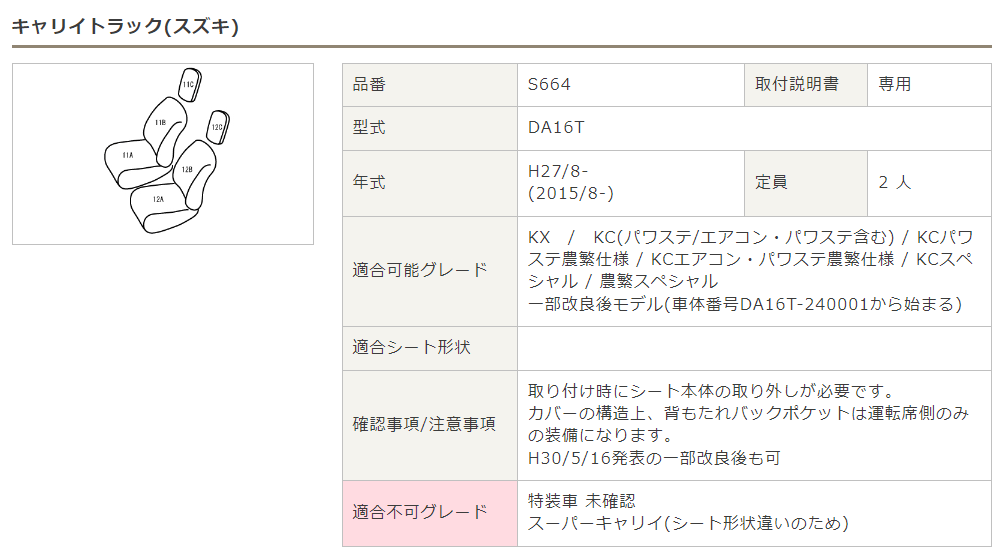Click headrest part labeled 12C

(x=218, y=127)
